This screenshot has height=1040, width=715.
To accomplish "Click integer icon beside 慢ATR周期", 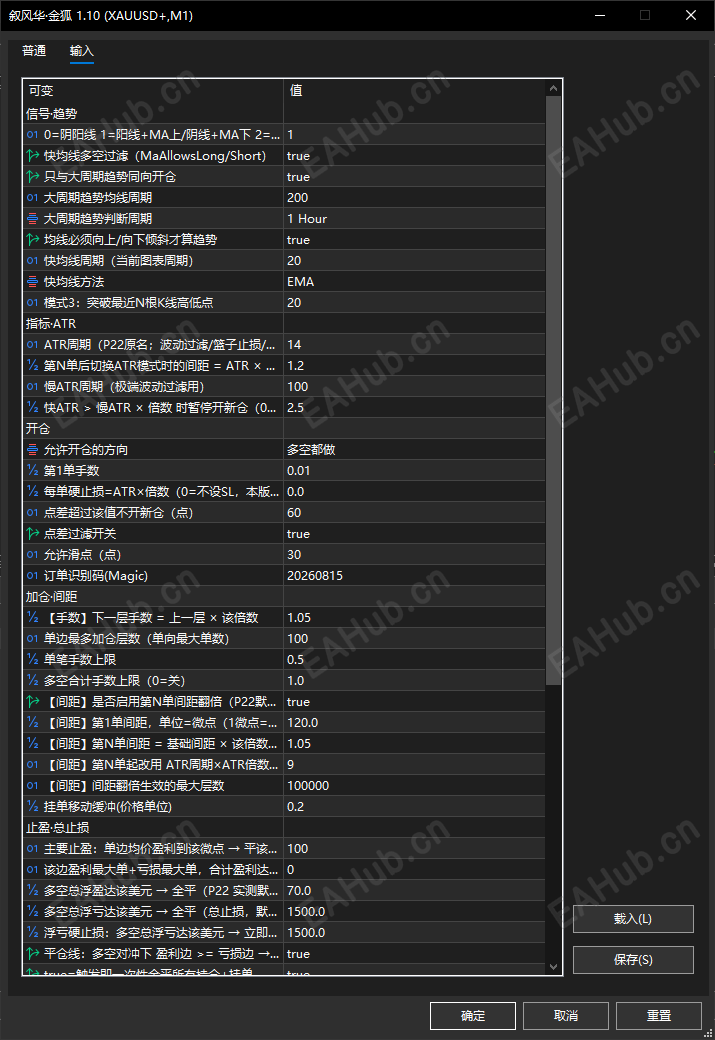I will 32,387.
